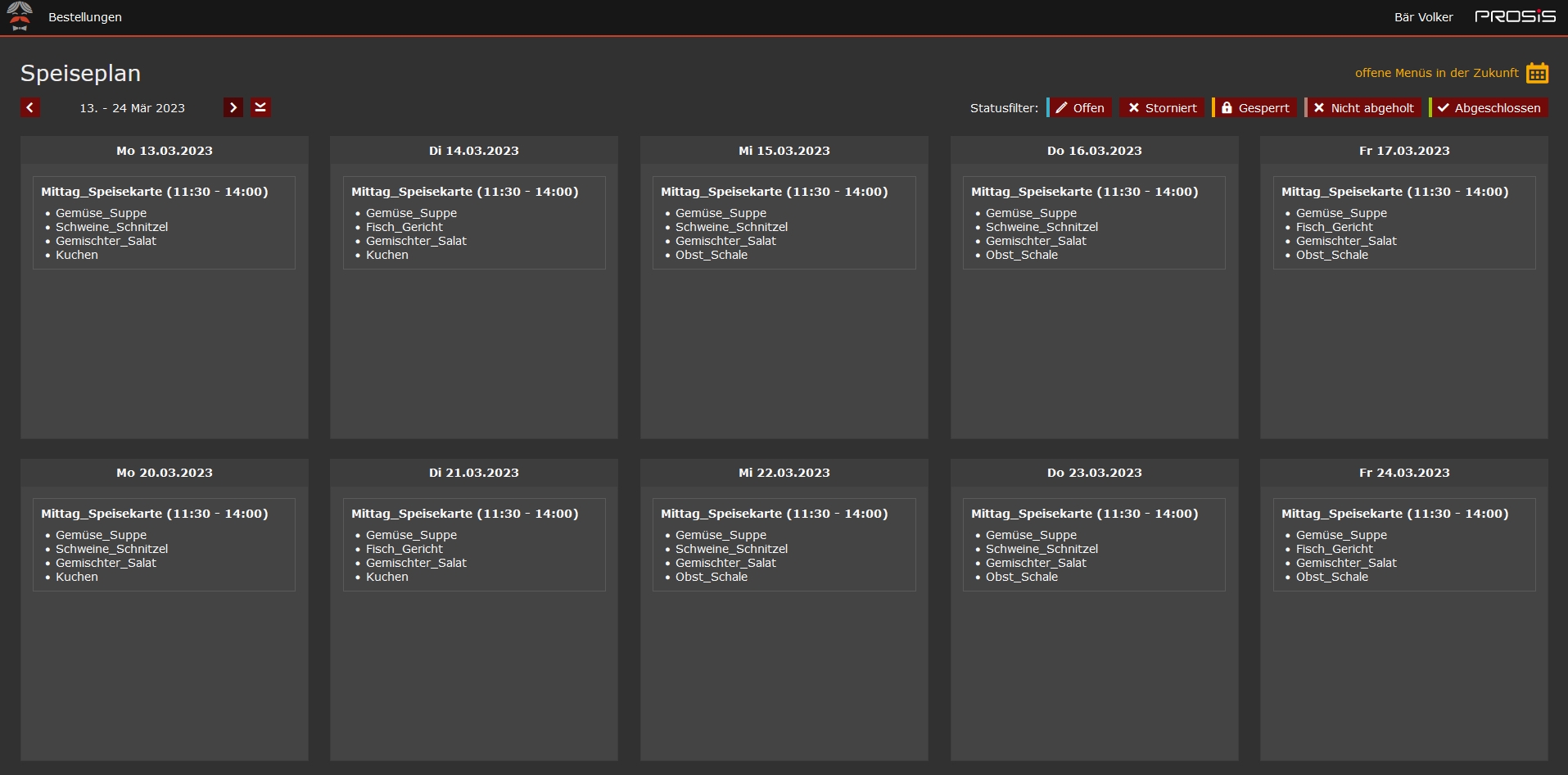Select the Fr 24.03.2023 day header

(x=1404, y=473)
